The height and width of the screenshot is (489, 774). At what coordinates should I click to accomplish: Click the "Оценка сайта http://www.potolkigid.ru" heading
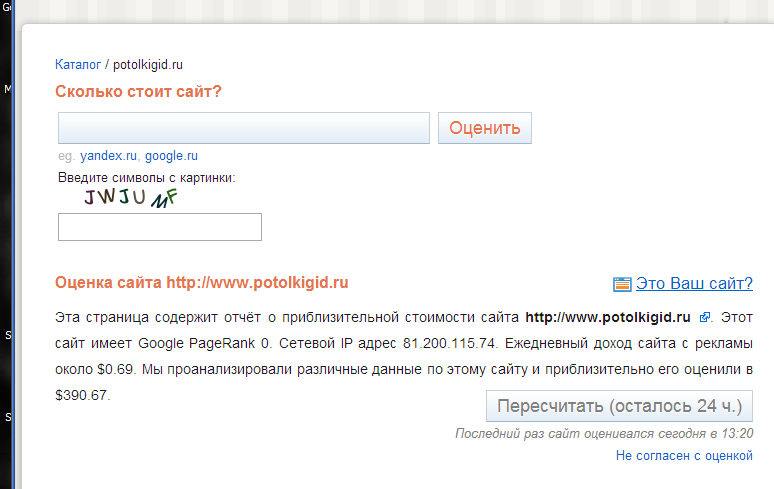pos(201,283)
